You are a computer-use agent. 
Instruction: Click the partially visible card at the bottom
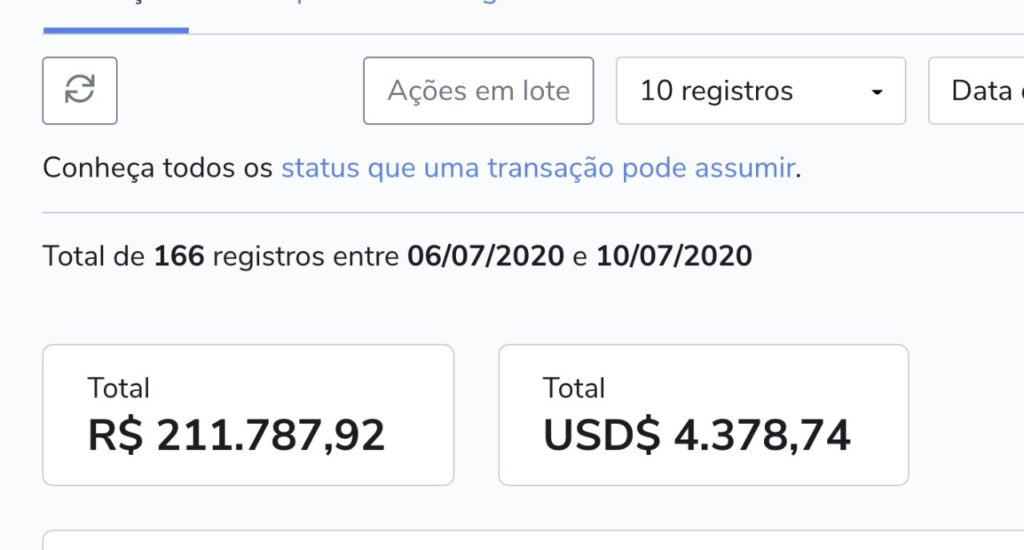coord(533,540)
